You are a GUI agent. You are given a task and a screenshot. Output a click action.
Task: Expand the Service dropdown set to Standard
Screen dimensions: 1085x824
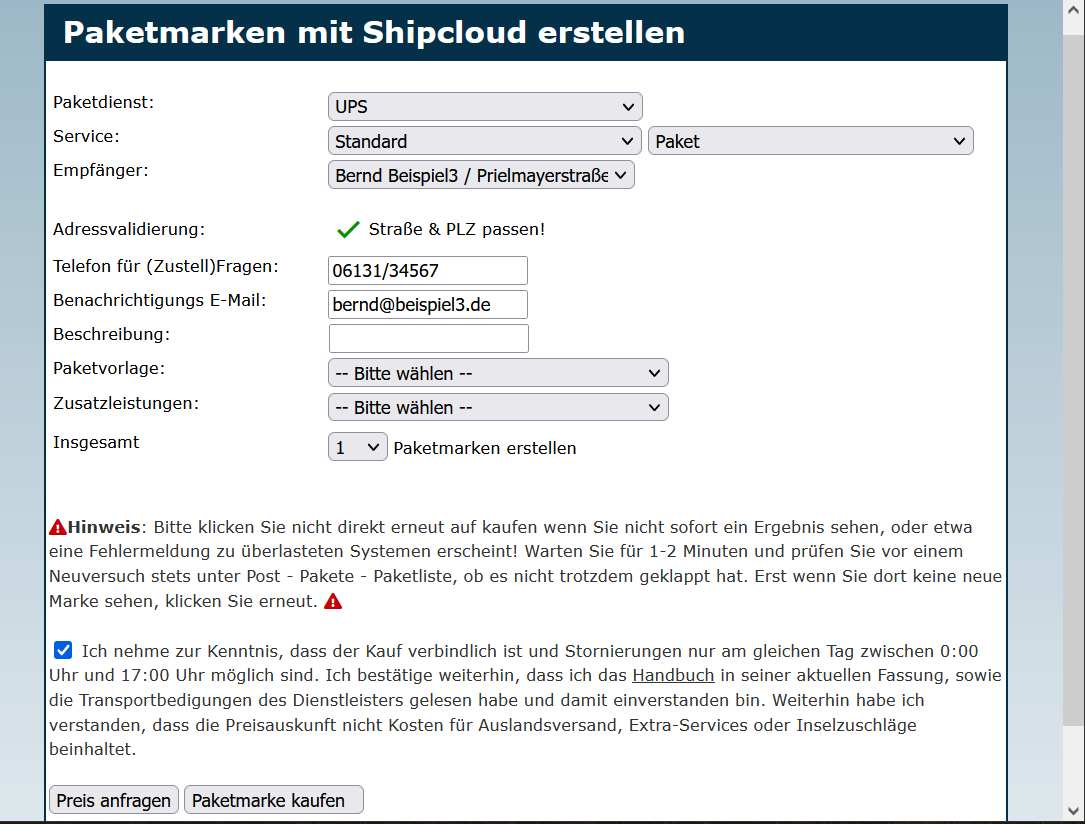click(x=485, y=141)
